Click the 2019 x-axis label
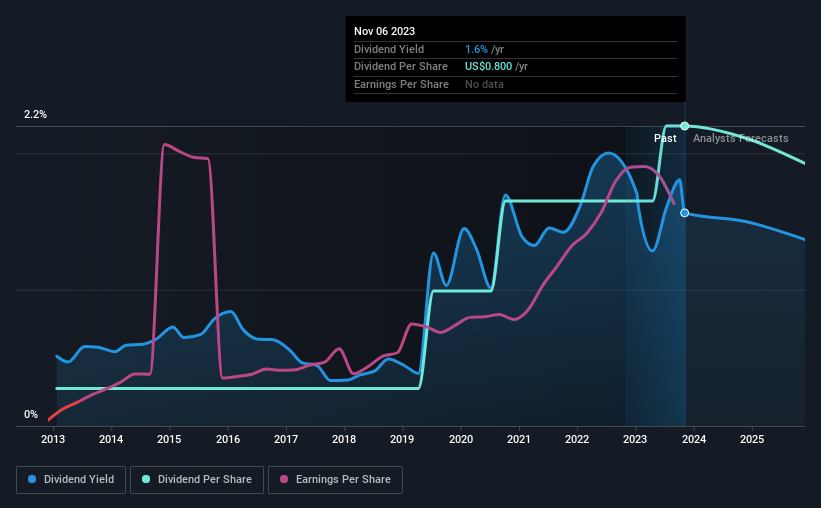The image size is (821, 508). [x=402, y=439]
